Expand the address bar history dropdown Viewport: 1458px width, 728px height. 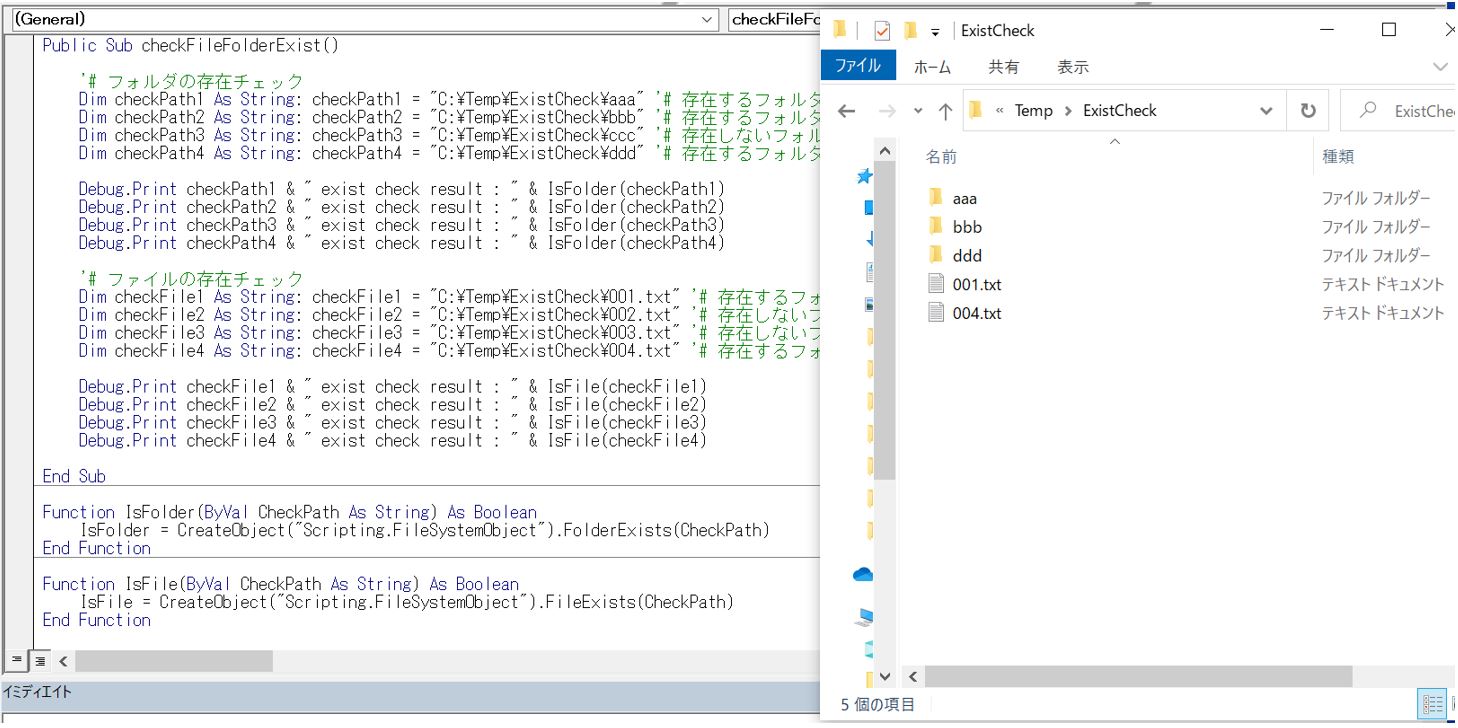(1267, 111)
